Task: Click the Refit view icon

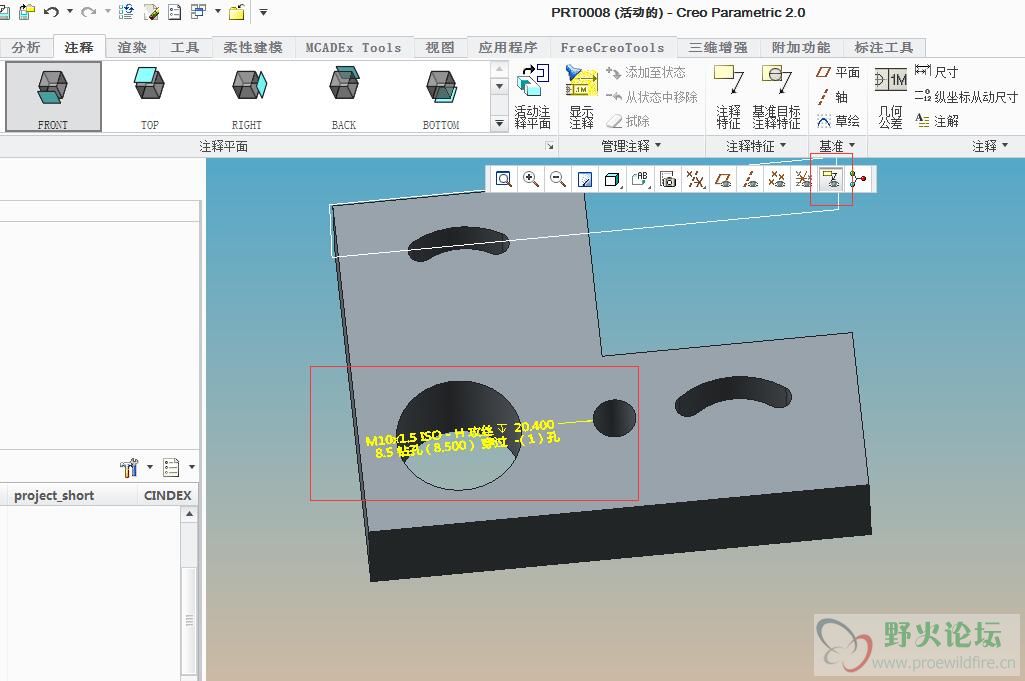Action: click(503, 179)
